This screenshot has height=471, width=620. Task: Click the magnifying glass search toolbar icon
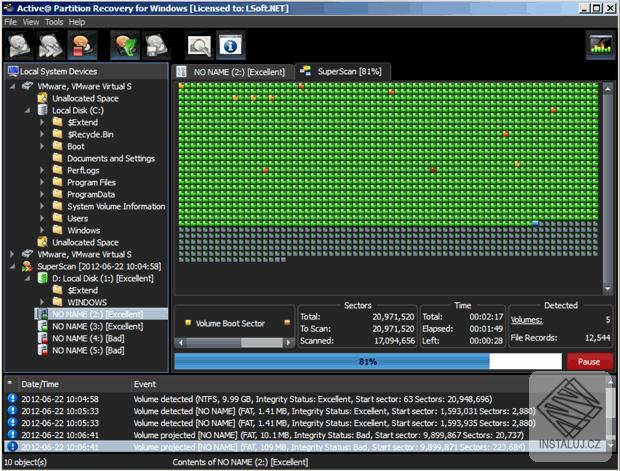[x=199, y=45]
